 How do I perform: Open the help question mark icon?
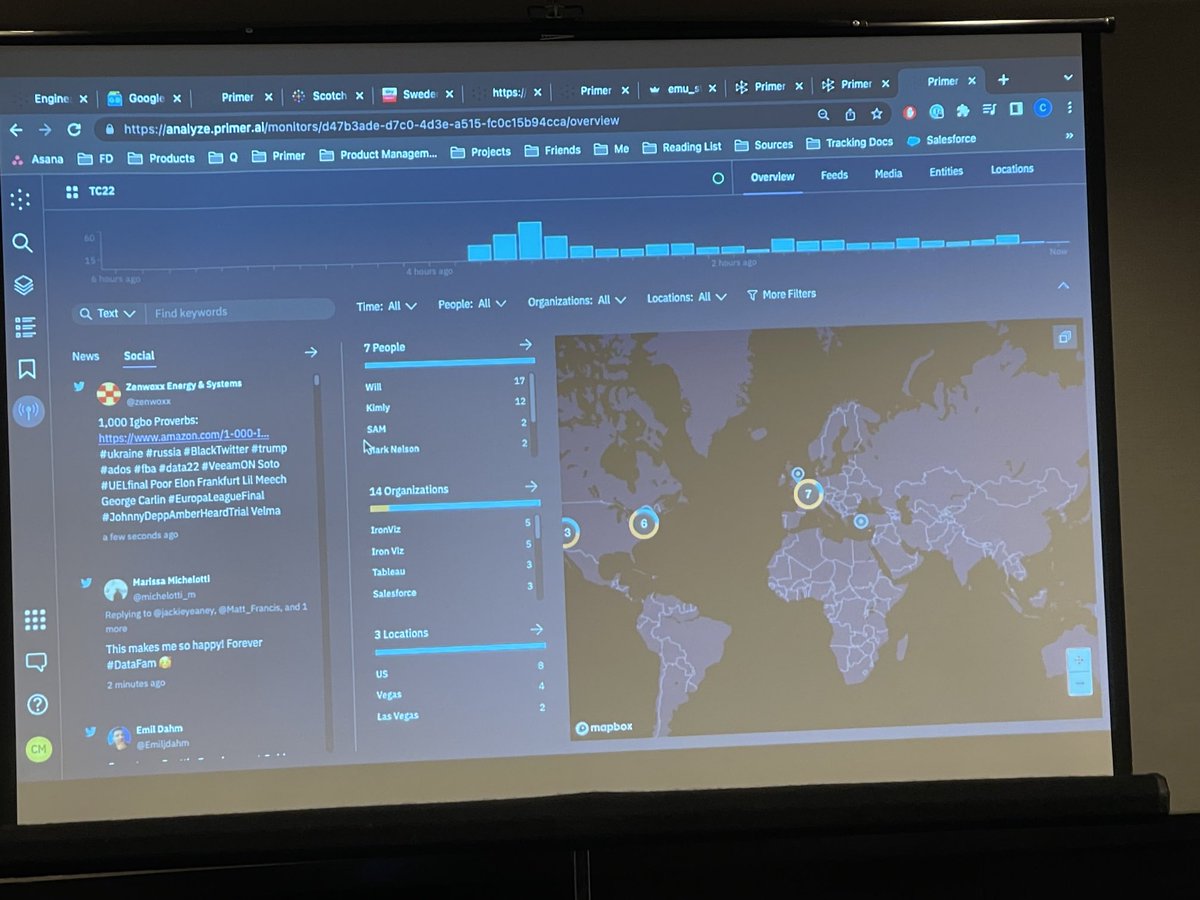click(37, 704)
